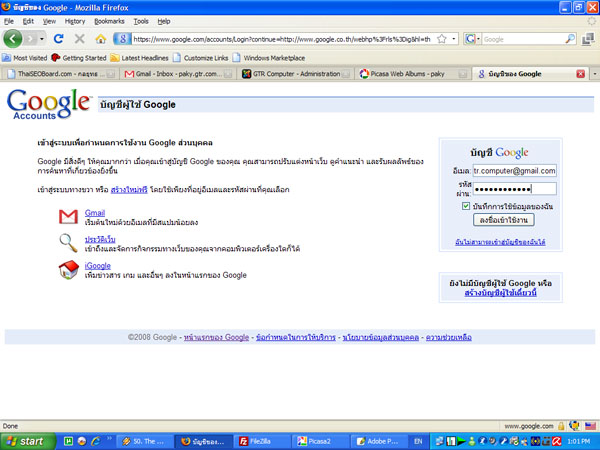600x450 pixels.
Task: Toggle the remember me checkbox
Action: coord(466,206)
